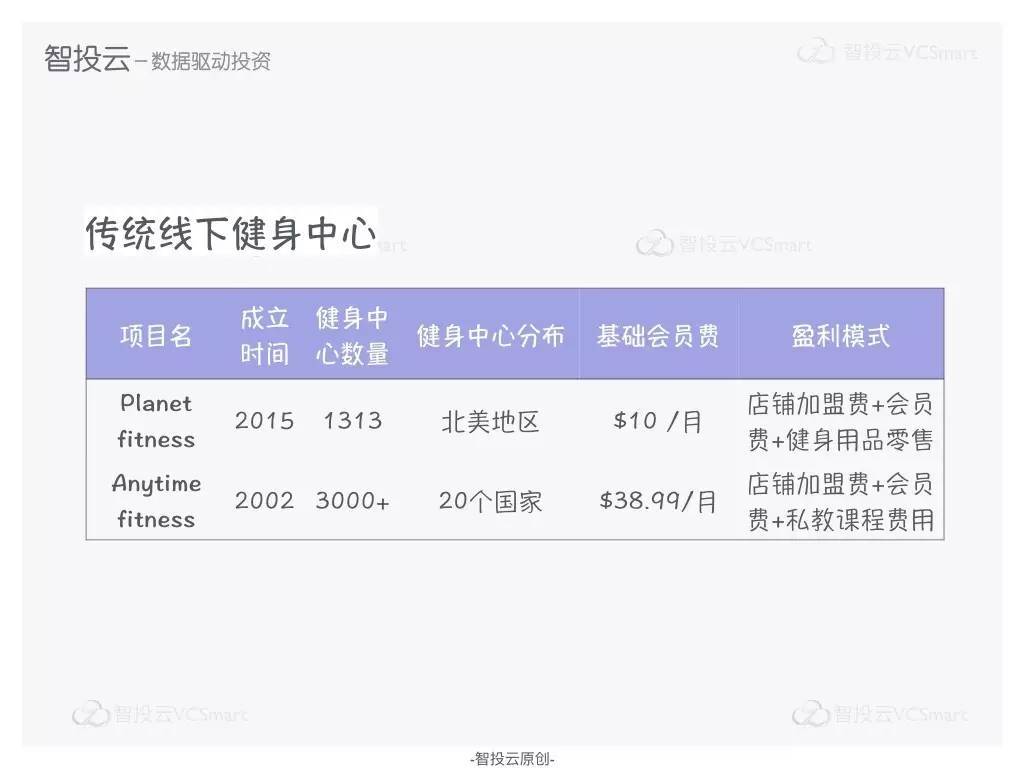Click the 健身中心分布 column header

[x=490, y=336]
